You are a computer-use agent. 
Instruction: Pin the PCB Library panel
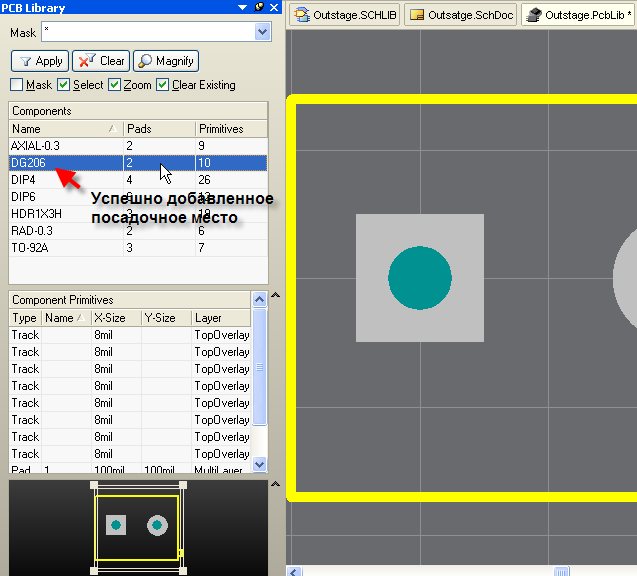point(259,7)
